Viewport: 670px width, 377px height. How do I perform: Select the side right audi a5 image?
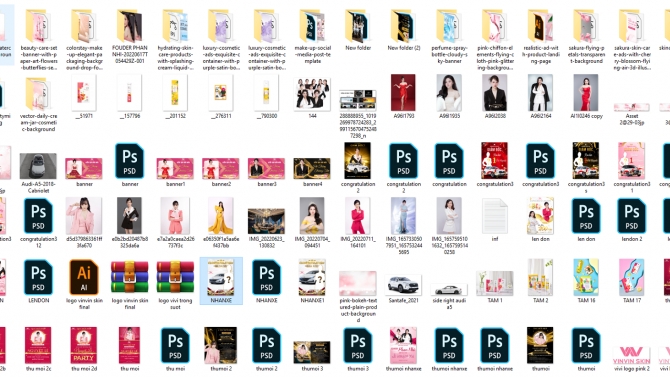[x=449, y=289]
